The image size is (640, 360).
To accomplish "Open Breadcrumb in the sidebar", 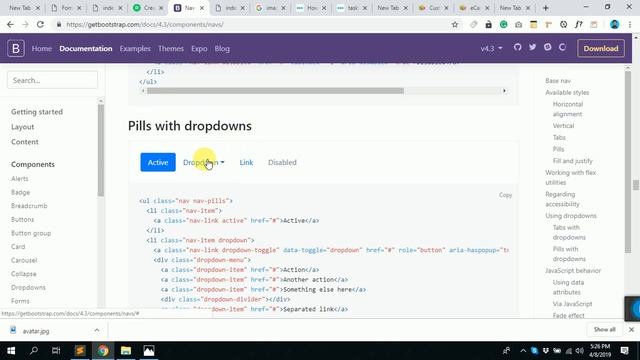I will coord(29,206).
